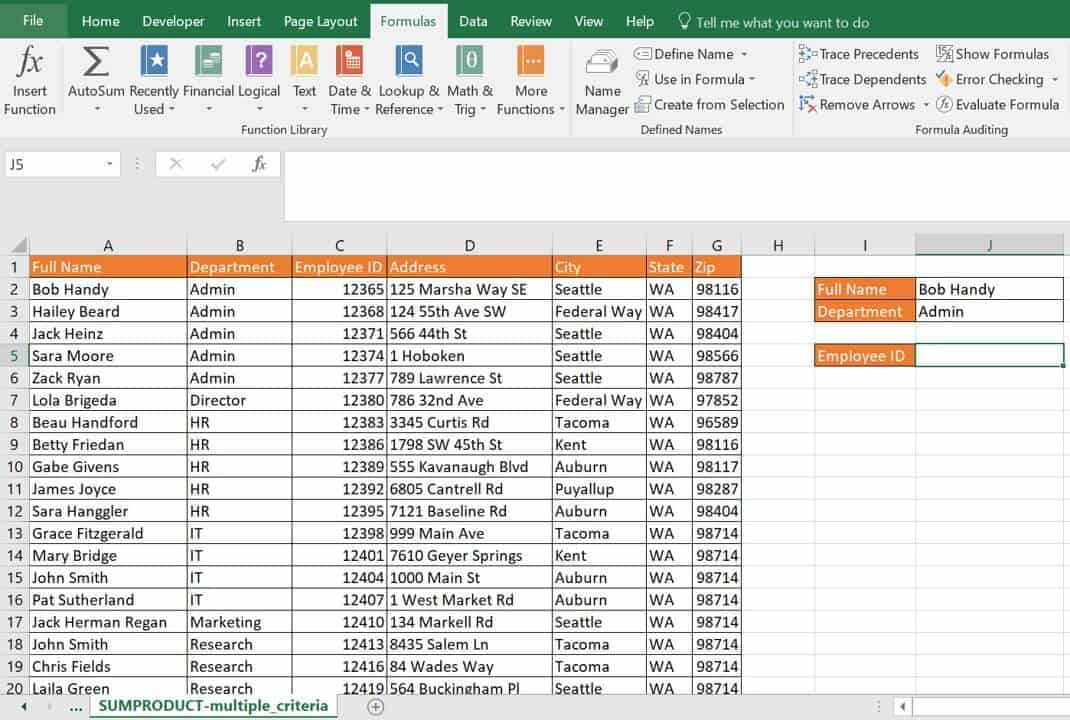This screenshot has height=720, width=1070.
Task: Click Use in Formula icon
Action: point(642,78)
